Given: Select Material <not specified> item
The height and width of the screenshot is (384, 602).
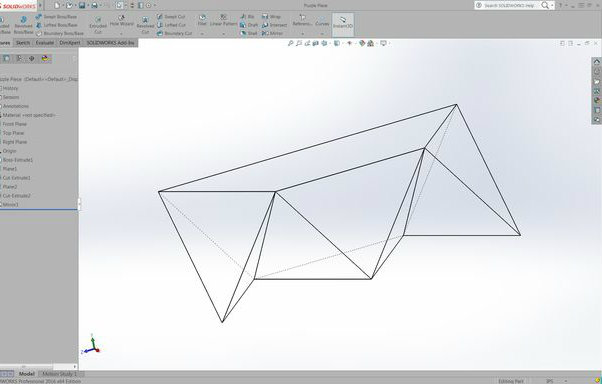Looking at the screenshot, I should click(28, 115).
